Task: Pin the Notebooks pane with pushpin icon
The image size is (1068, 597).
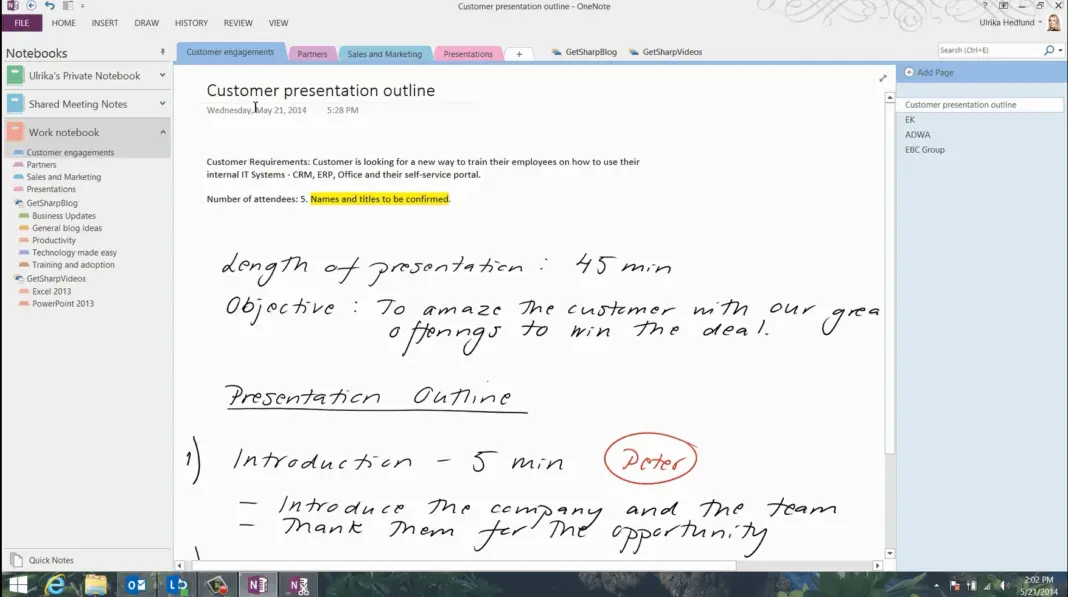Action: pyautogui.click(x=163, y=52)
